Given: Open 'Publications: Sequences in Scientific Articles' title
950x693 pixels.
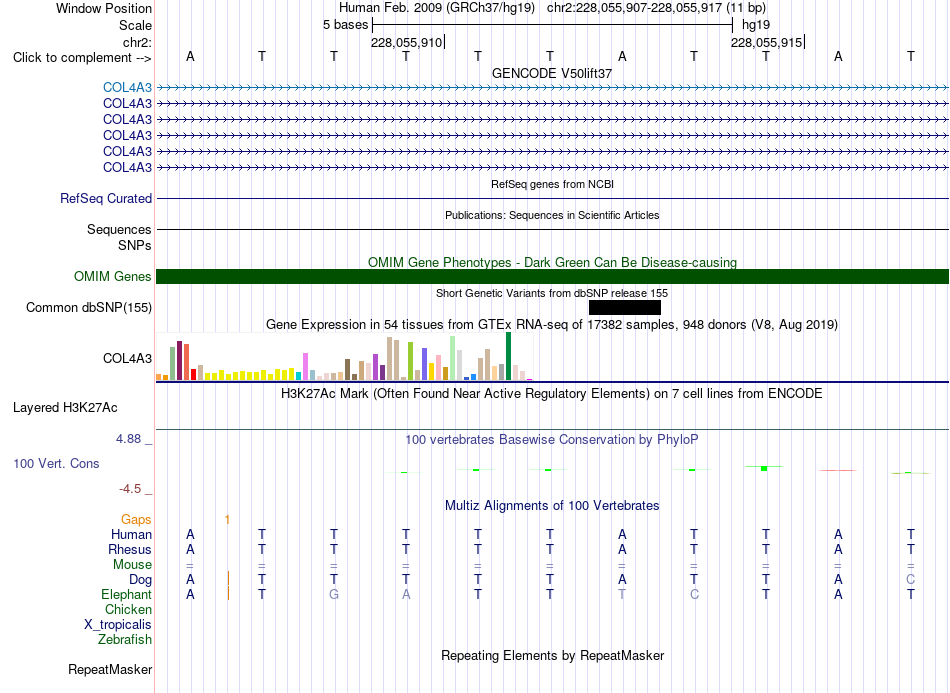Looking at the screenshot, I should coord(552,215).
